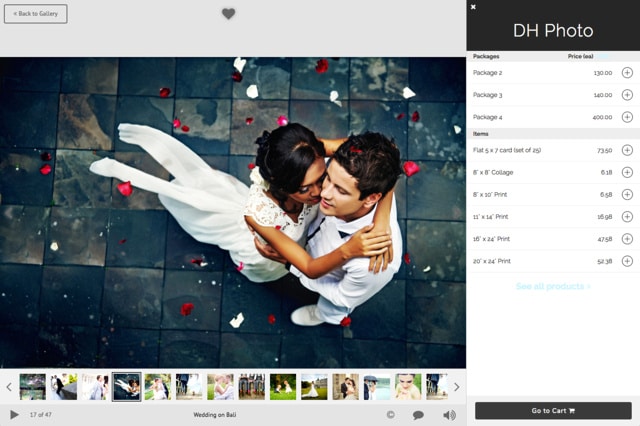Go back to gallery

(36, 14)
